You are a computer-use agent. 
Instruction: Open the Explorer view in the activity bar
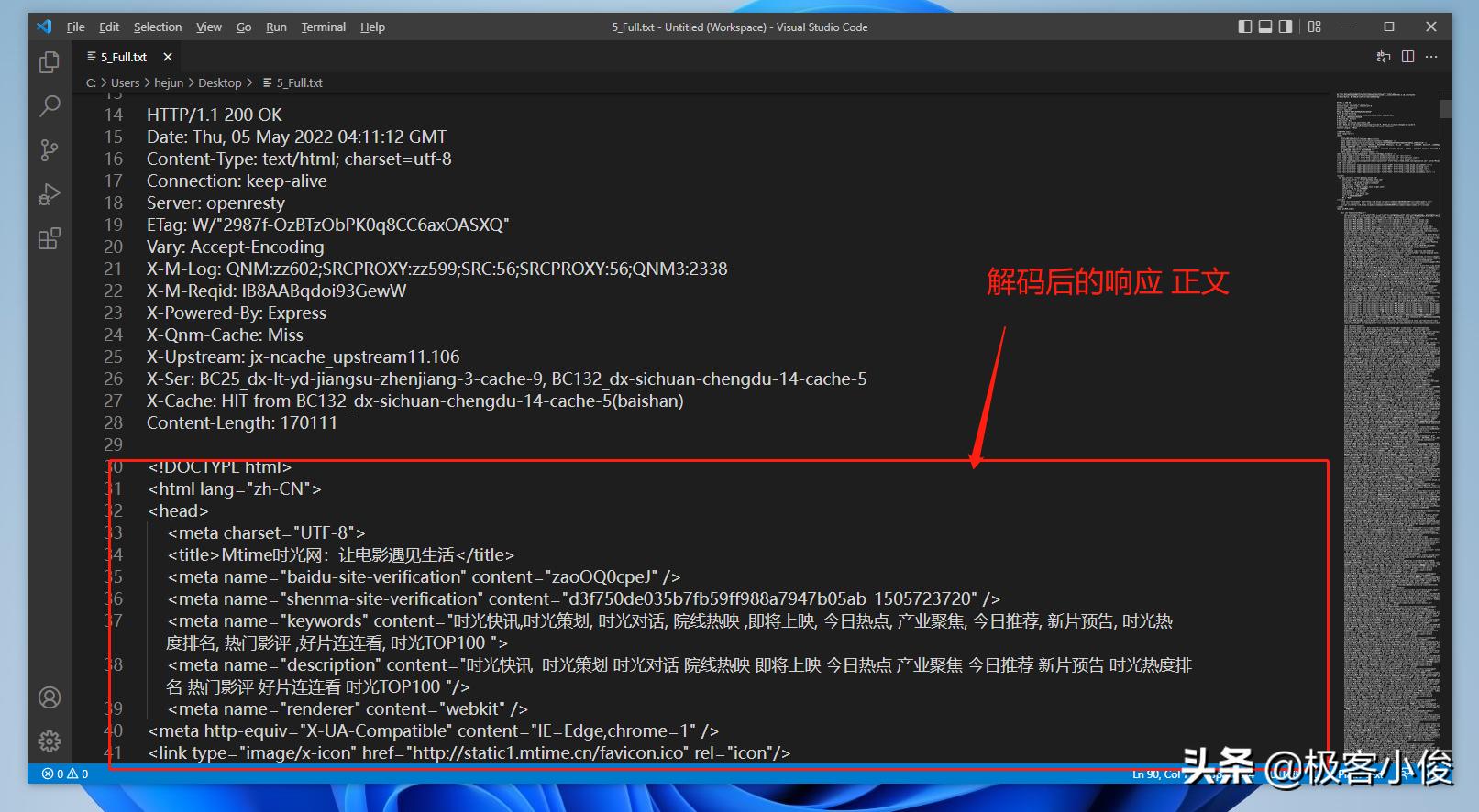tap(50, 62)
